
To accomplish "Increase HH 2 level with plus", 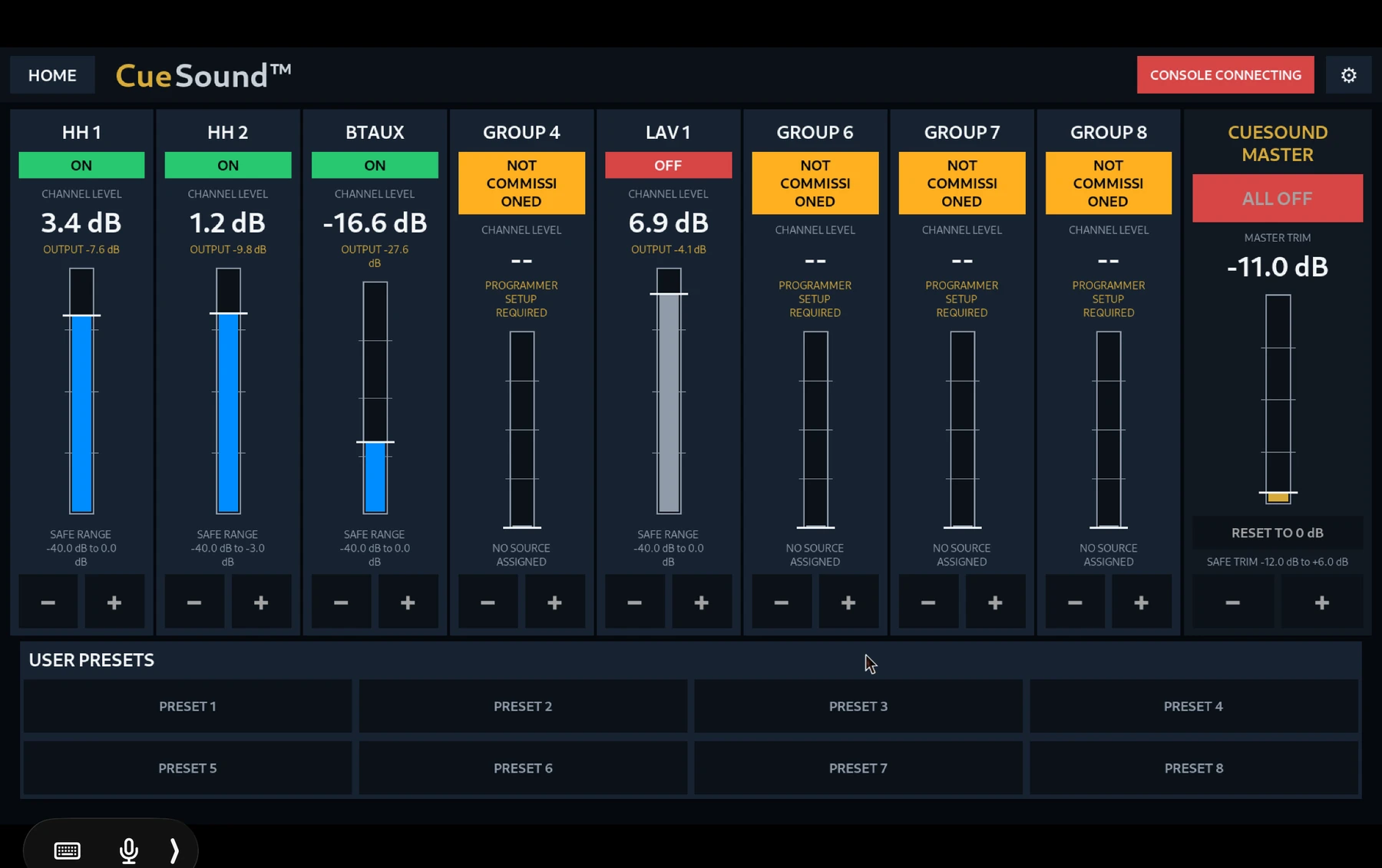I will [261, 602].
